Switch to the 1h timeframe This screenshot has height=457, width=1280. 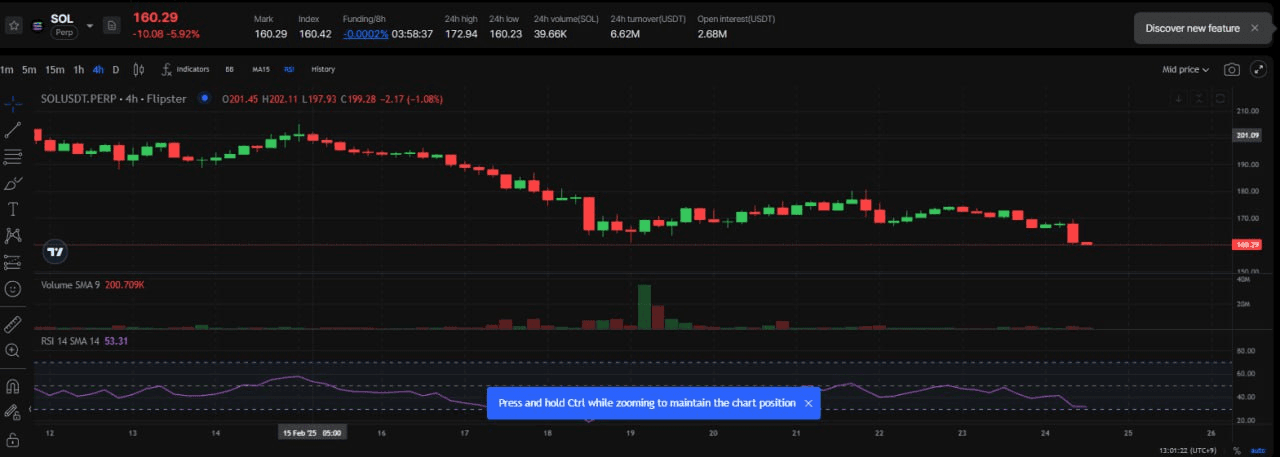click(x=79, y=70)
